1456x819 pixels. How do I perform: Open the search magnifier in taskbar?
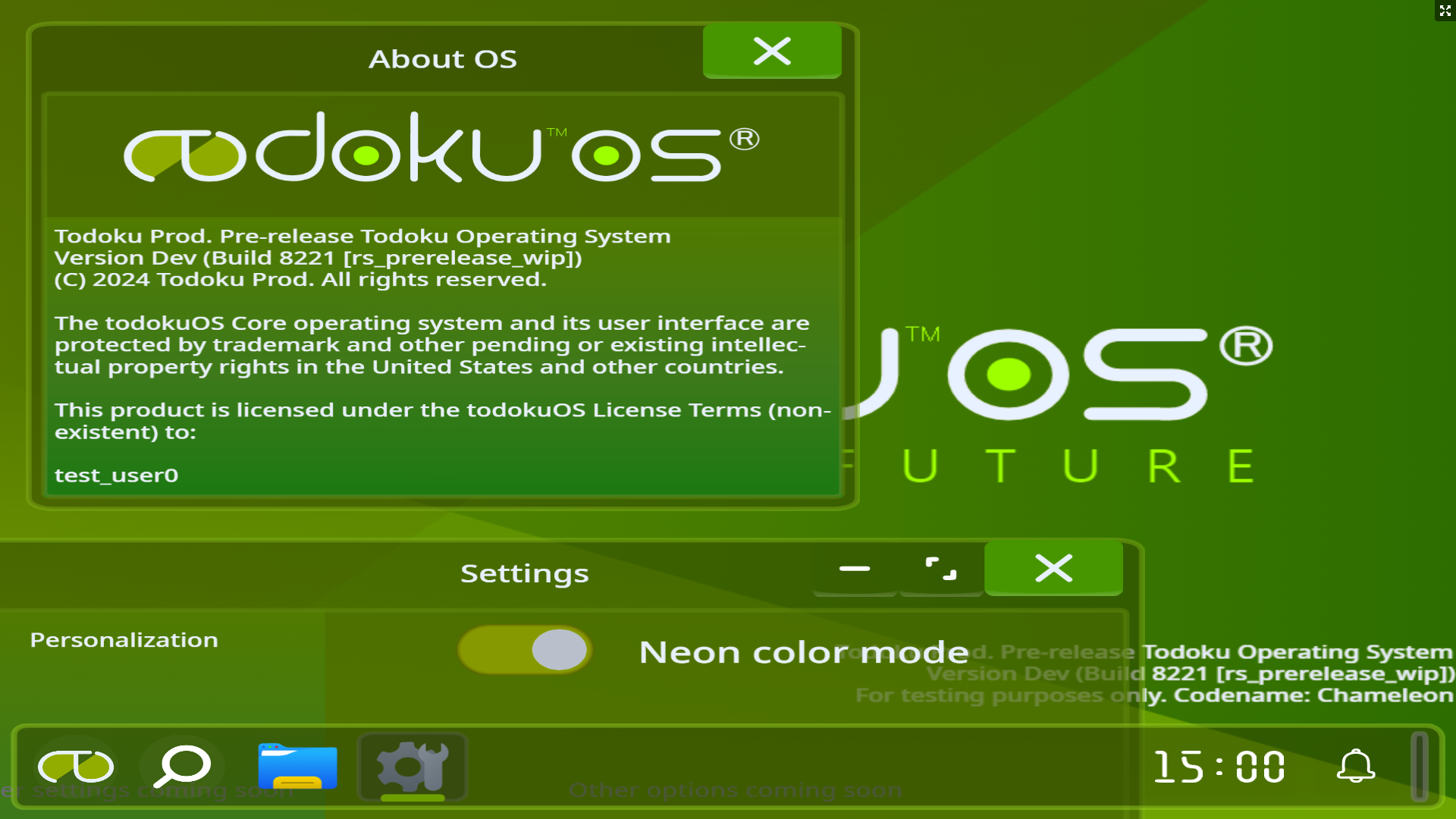[182, 767]
